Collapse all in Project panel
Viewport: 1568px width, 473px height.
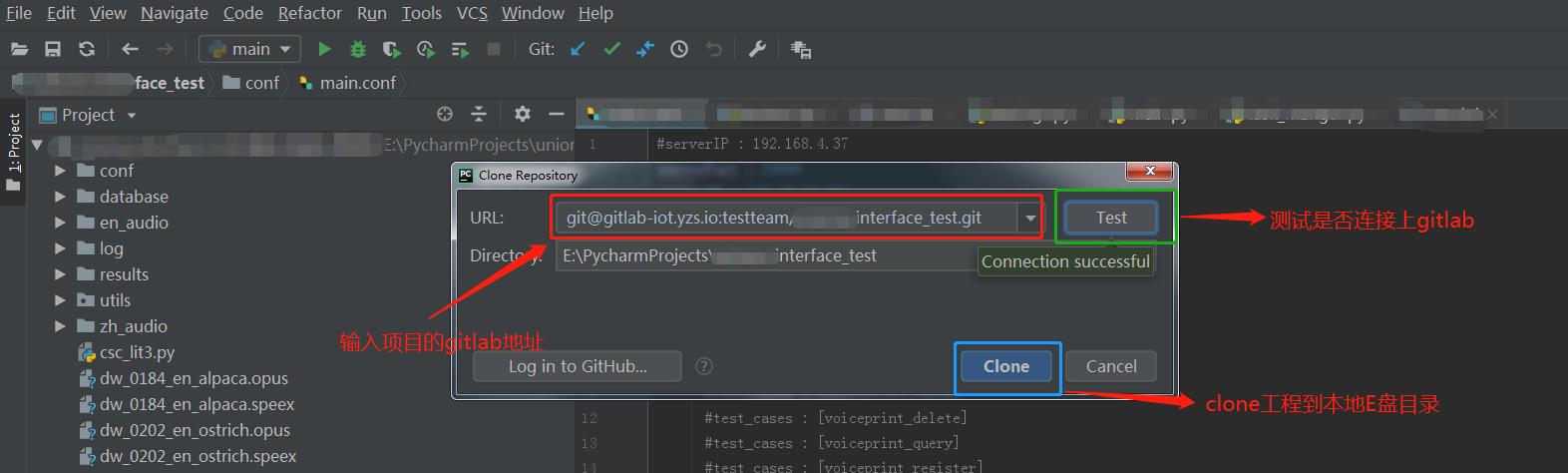[479, 114]
